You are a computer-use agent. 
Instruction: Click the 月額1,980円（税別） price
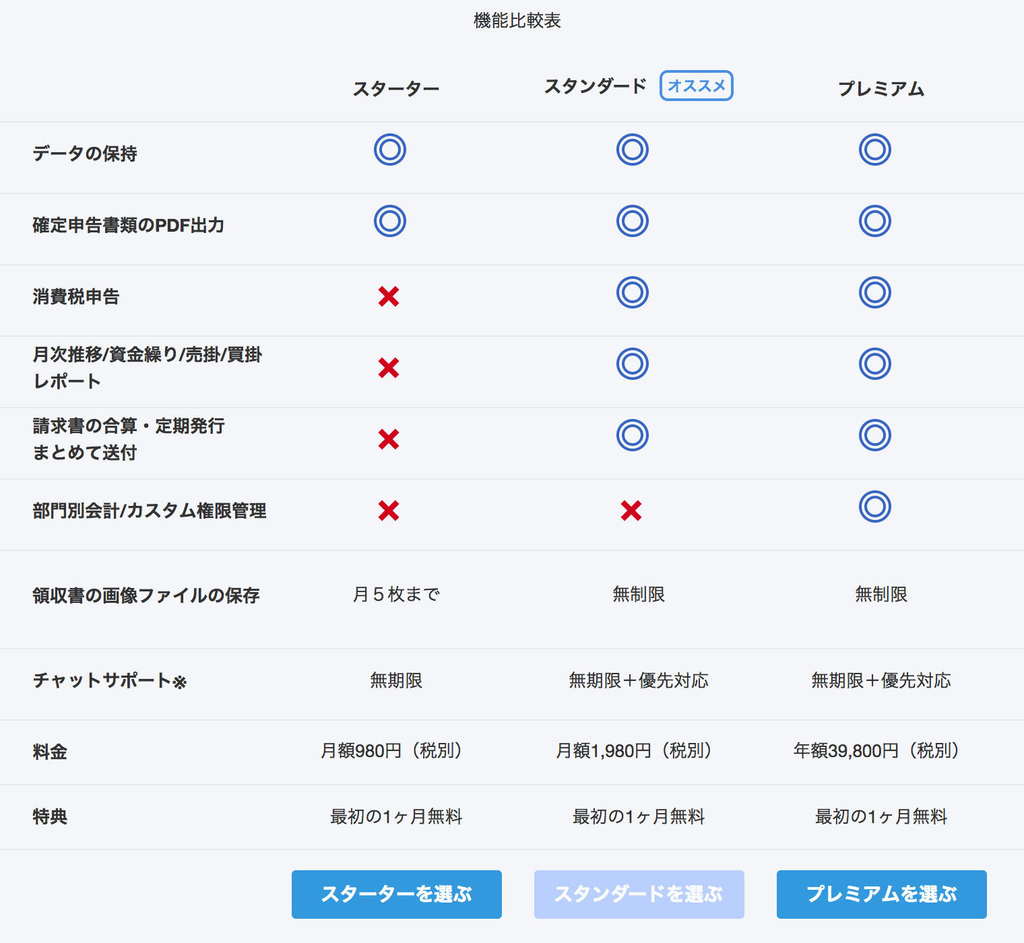636,751
